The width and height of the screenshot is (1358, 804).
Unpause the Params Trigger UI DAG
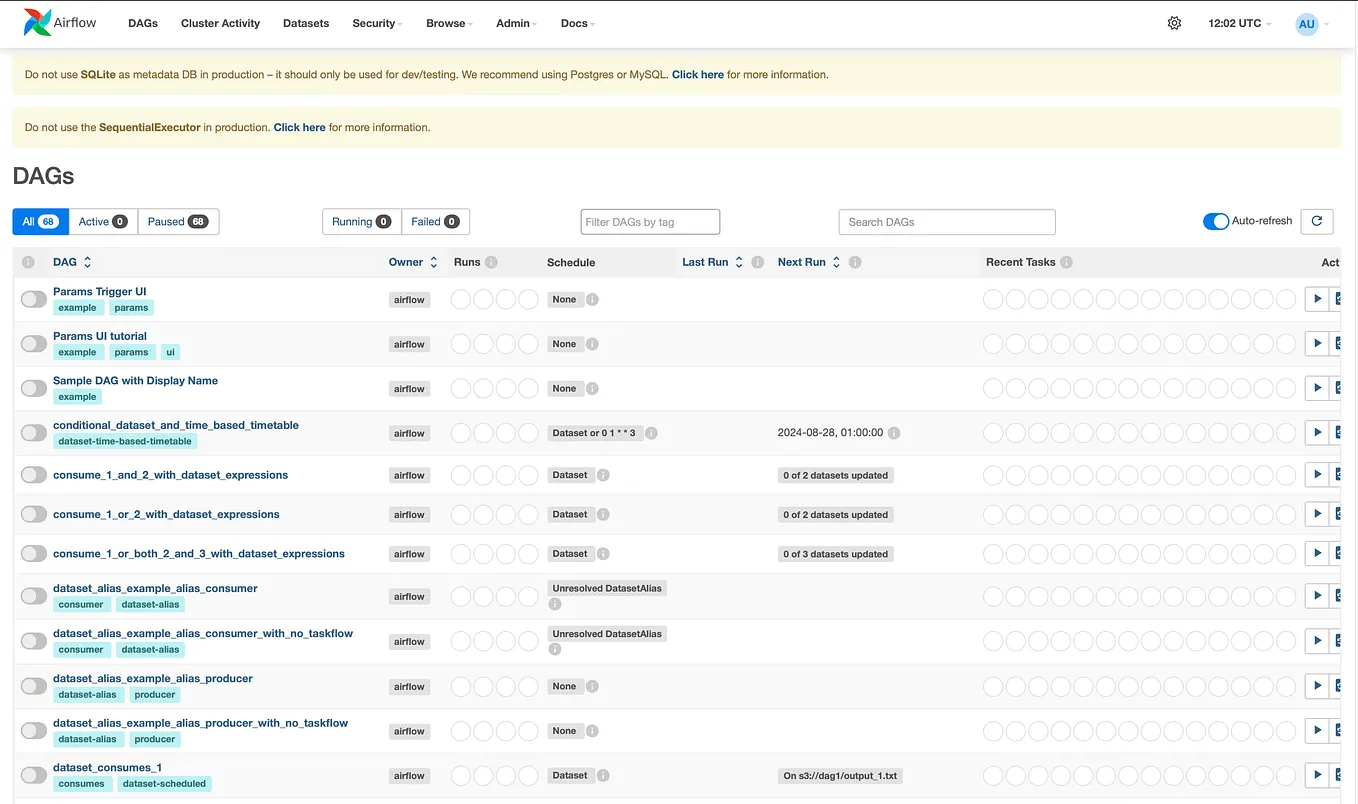[33, 298]
